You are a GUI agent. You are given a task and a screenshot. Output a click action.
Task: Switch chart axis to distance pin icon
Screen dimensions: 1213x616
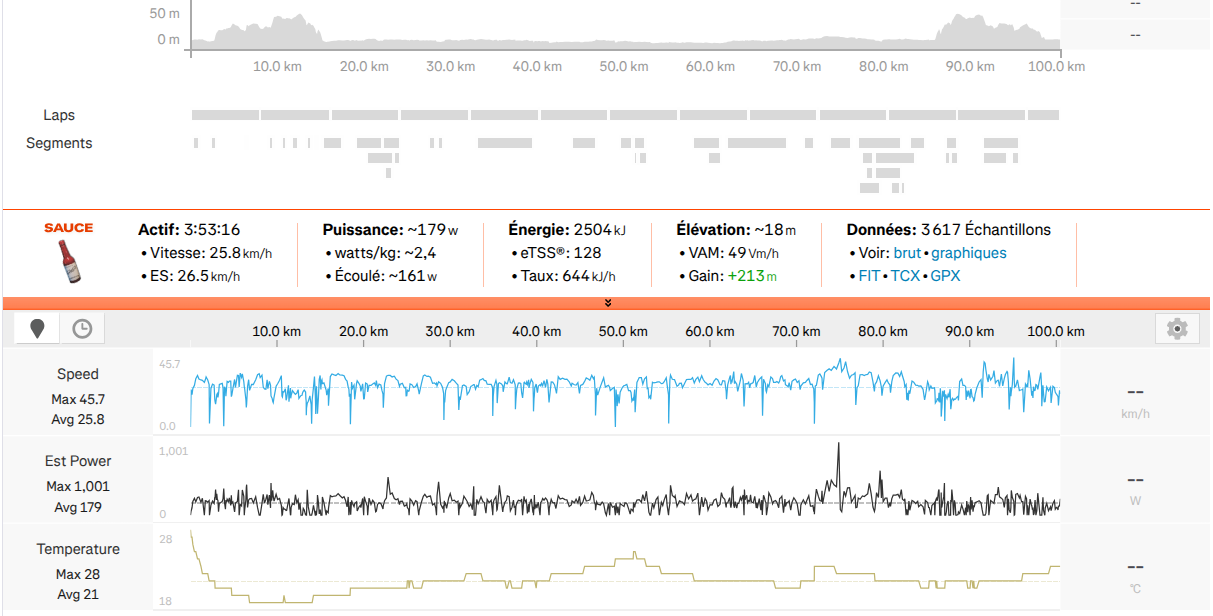tap(38, 328)
